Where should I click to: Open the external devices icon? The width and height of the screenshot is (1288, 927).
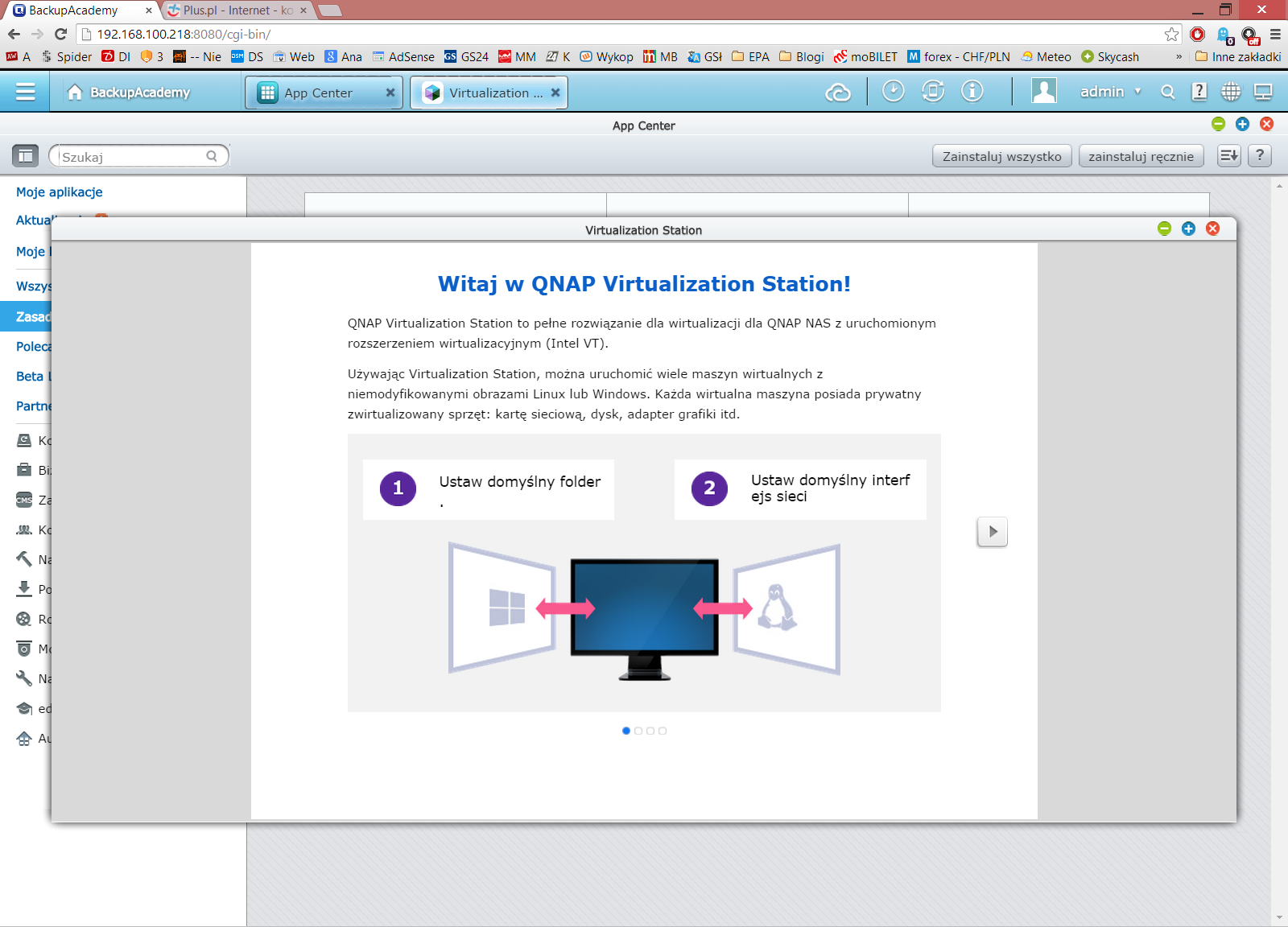point(933,92)
